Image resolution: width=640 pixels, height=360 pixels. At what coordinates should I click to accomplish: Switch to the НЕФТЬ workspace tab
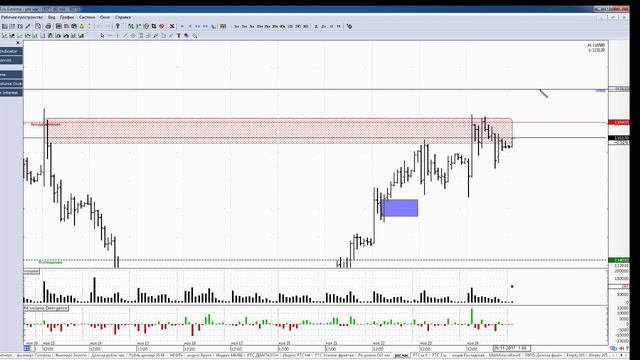point(176,356)
